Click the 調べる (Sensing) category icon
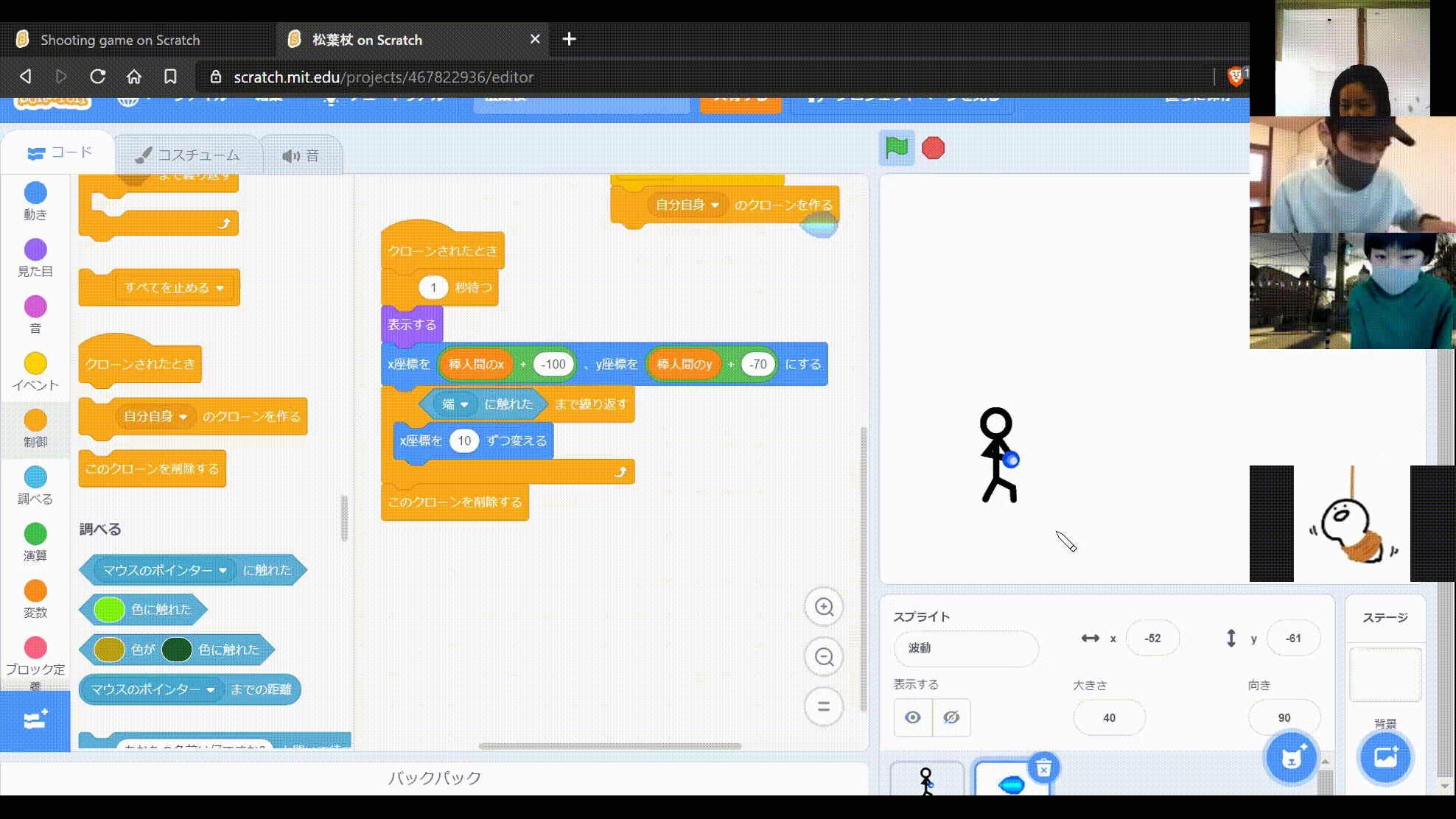The width and height of the screenshot is (1456, 819). [x=35, y=477]
